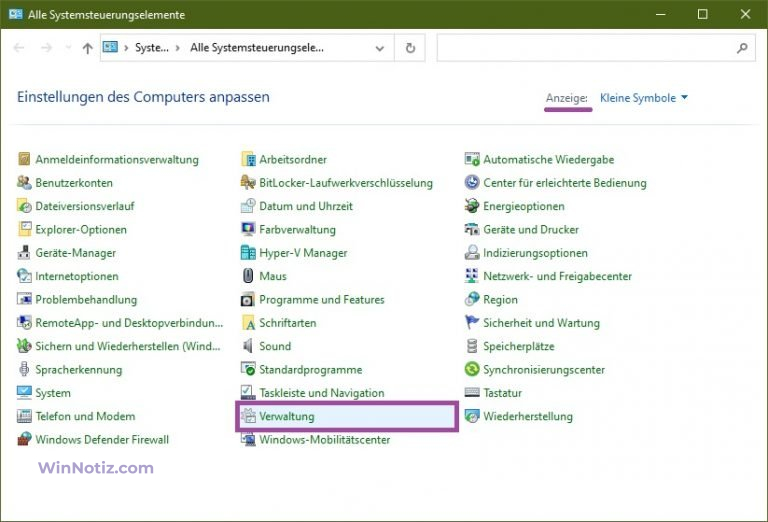Click the Datum und Uhrzeit icon
Screen dimensions: 768x522
[249, 206]
